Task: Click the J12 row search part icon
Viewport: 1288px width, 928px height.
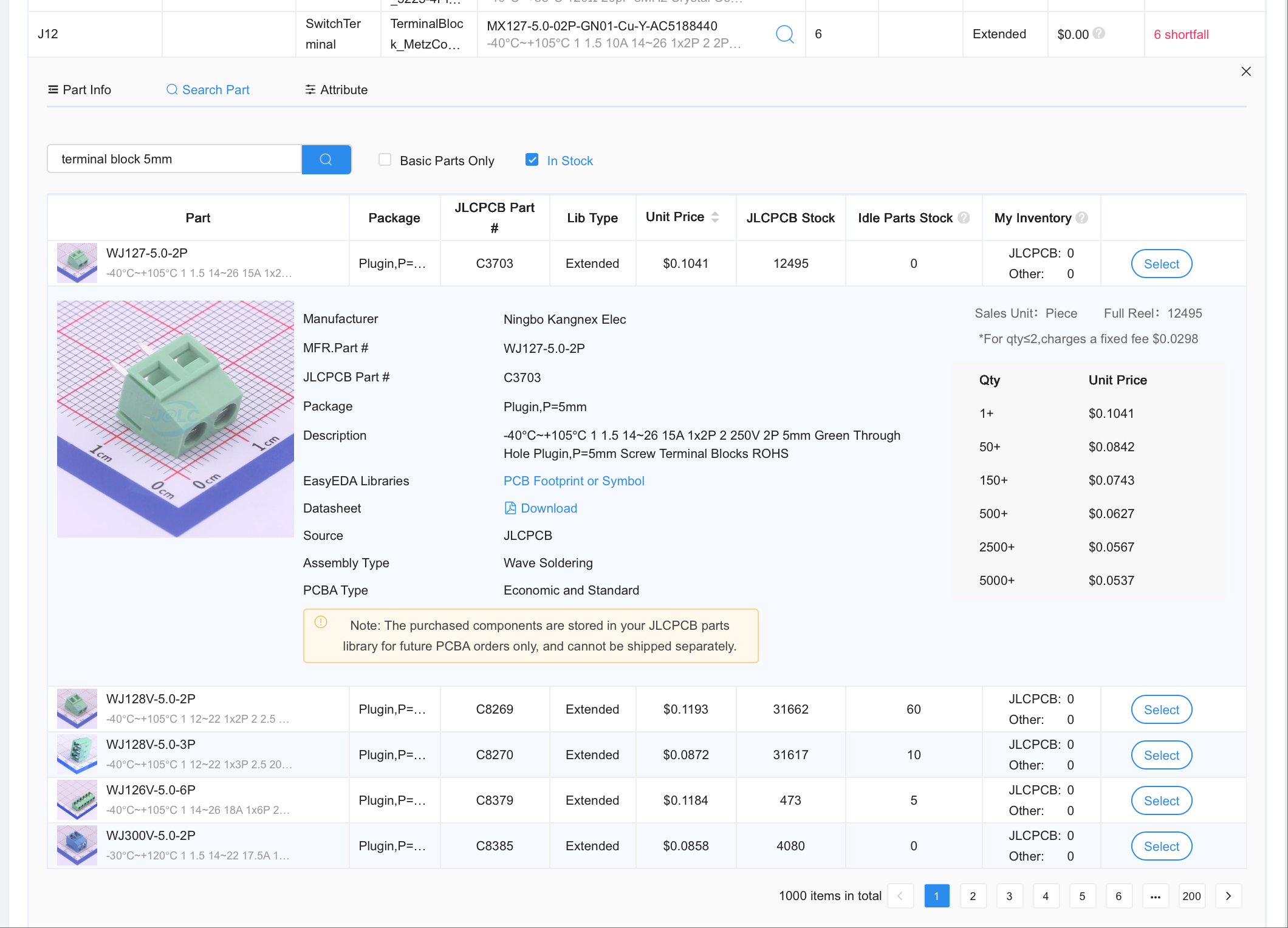Action: [784, 34]
